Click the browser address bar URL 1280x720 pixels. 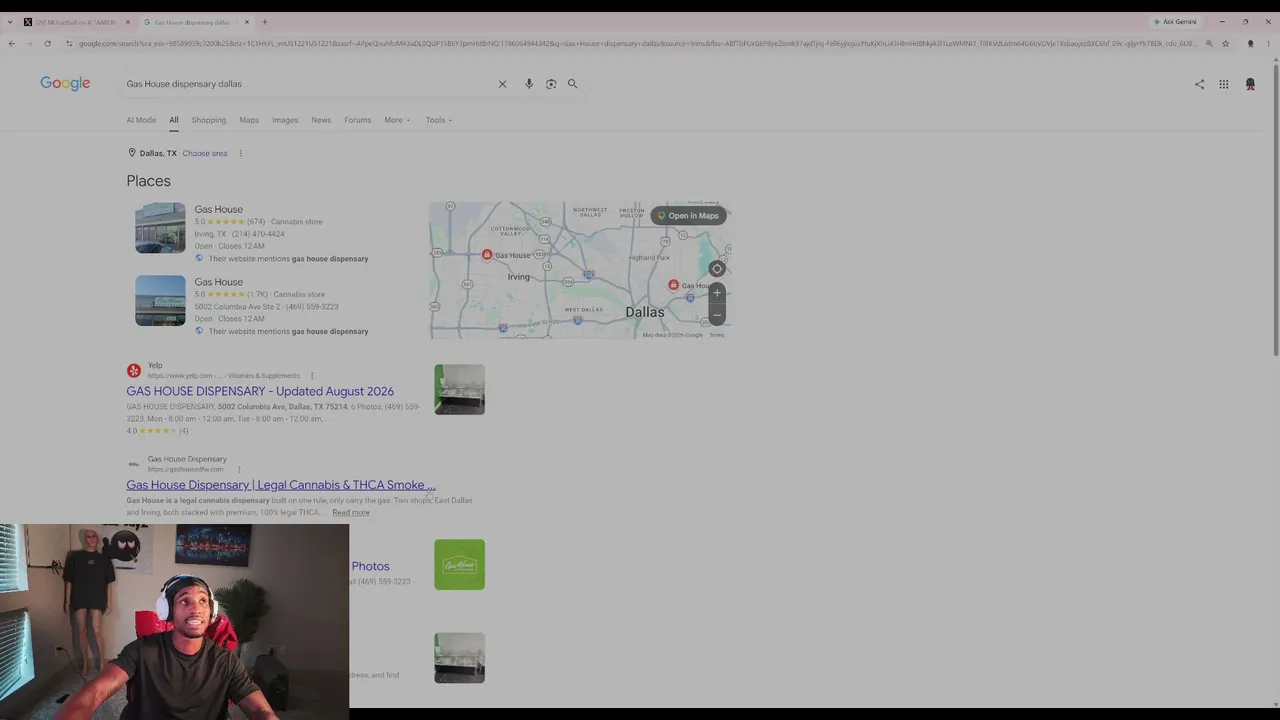[636, 44]
